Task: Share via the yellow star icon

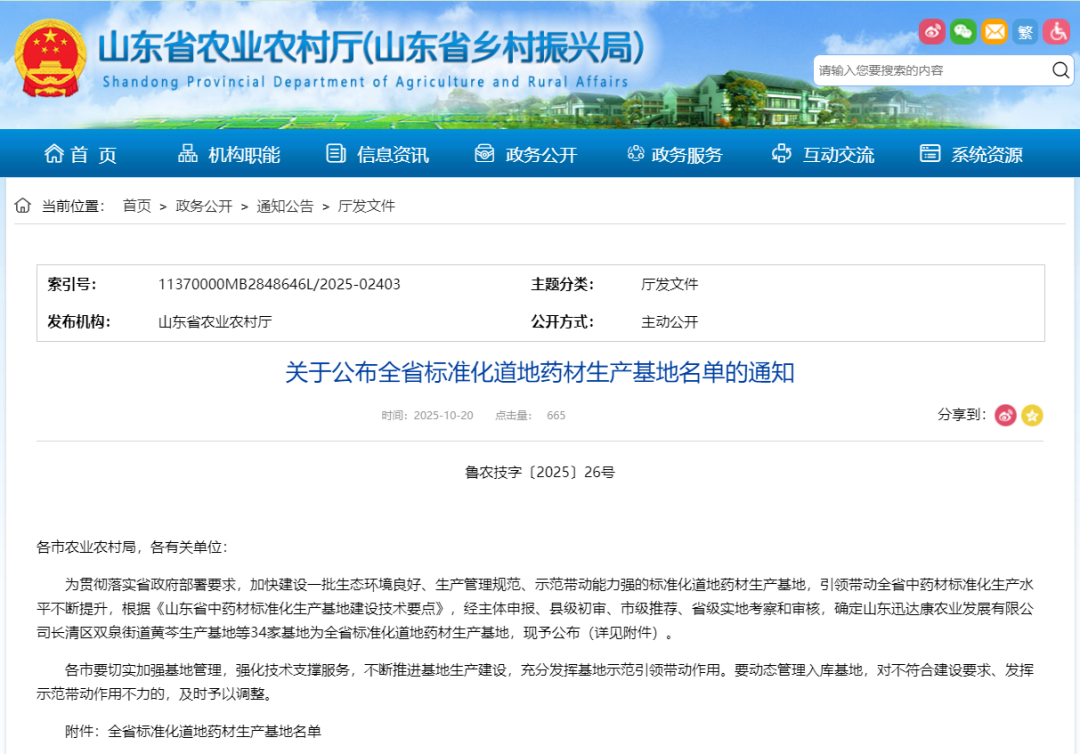Action: [1032, 415]
